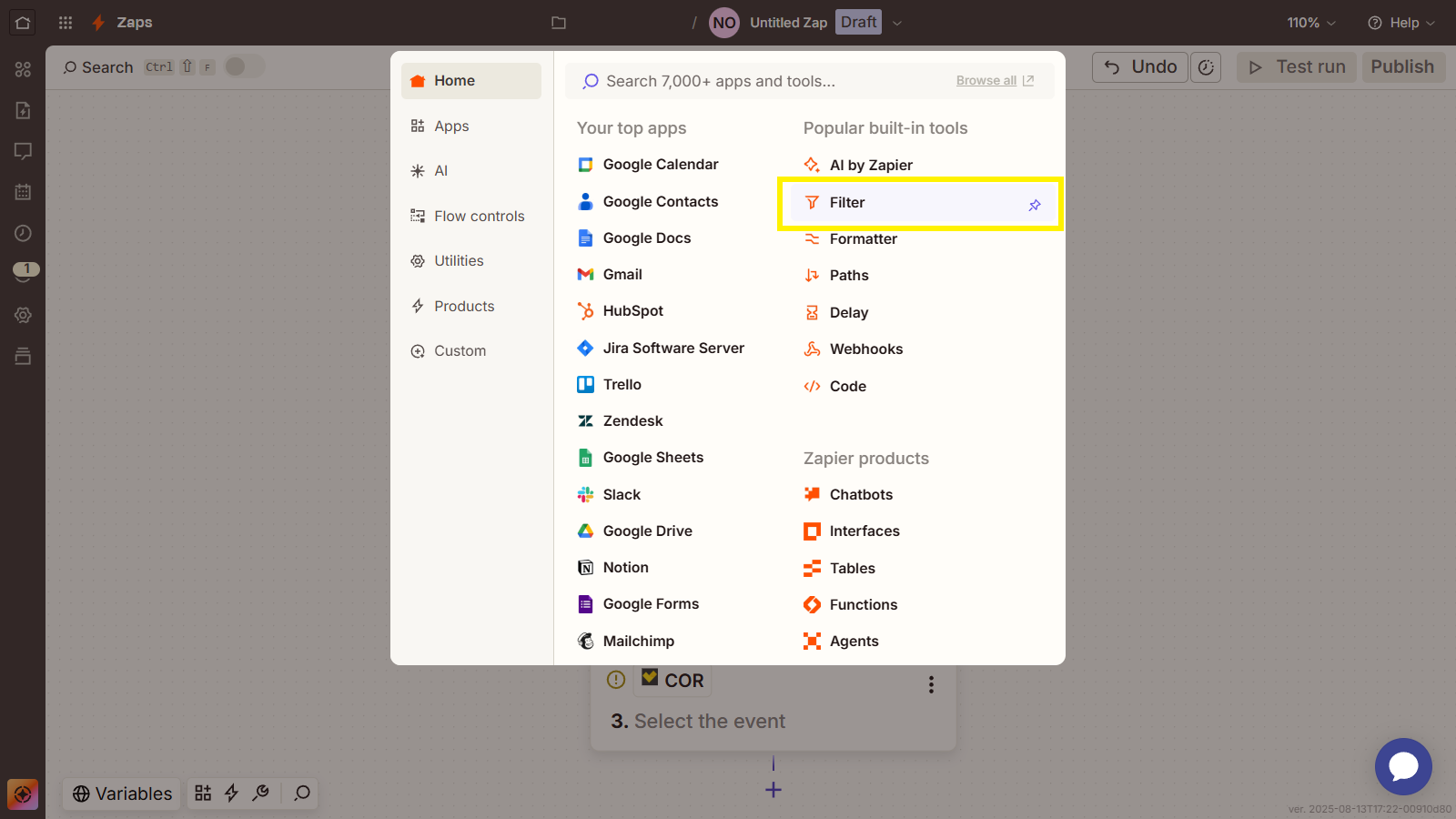The image size is (1456, 819).
Task: Click the add step plus icon
Action: 773,790
